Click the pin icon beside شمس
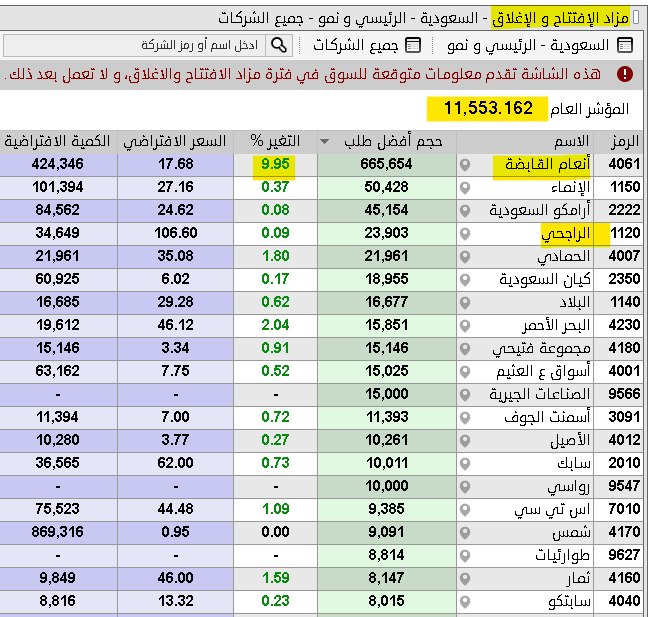 click(x=465, y=533)
